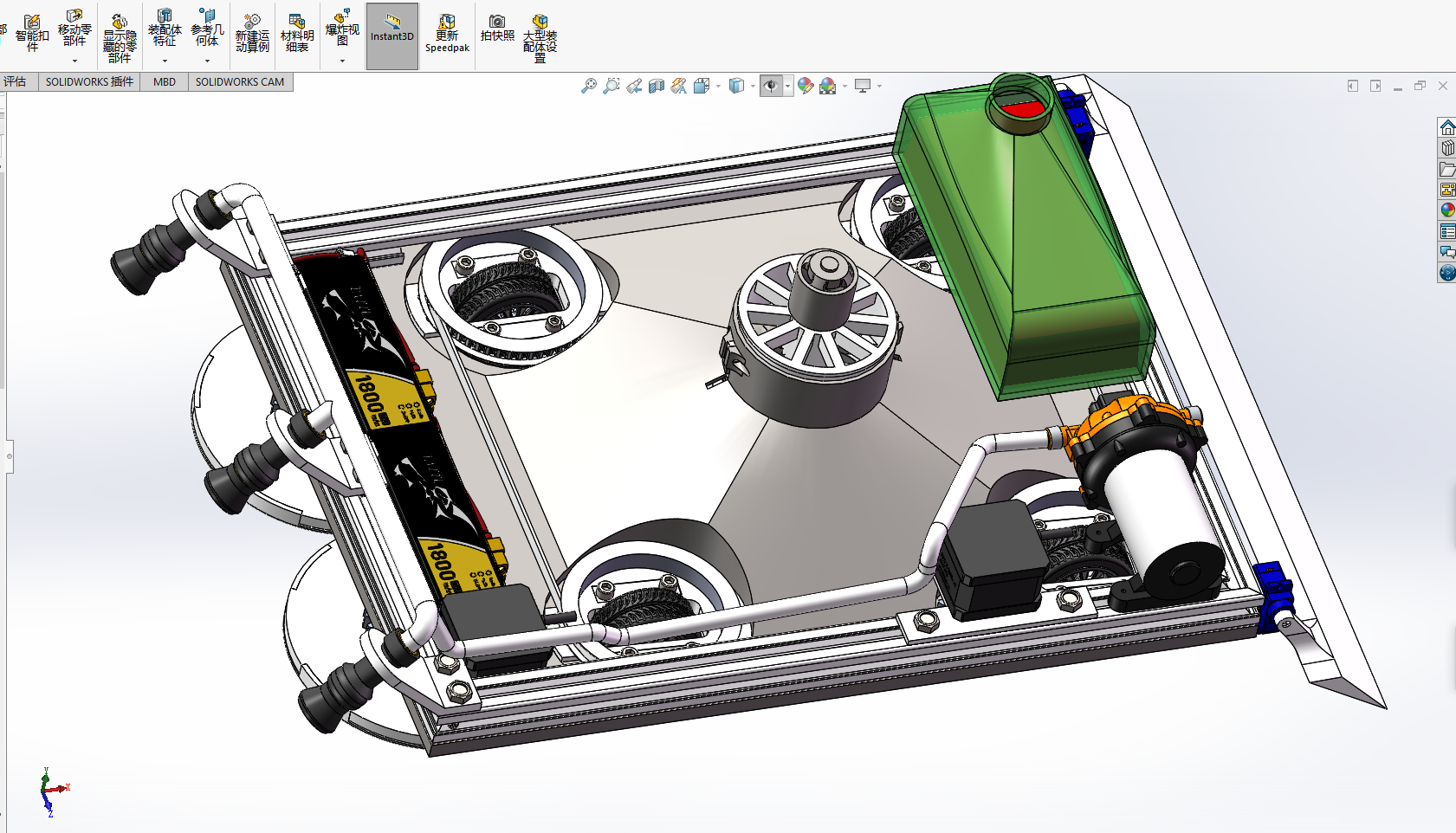1456x833 pixels.
Task: Click View Settings monitor icon
Action: point(863,86)
